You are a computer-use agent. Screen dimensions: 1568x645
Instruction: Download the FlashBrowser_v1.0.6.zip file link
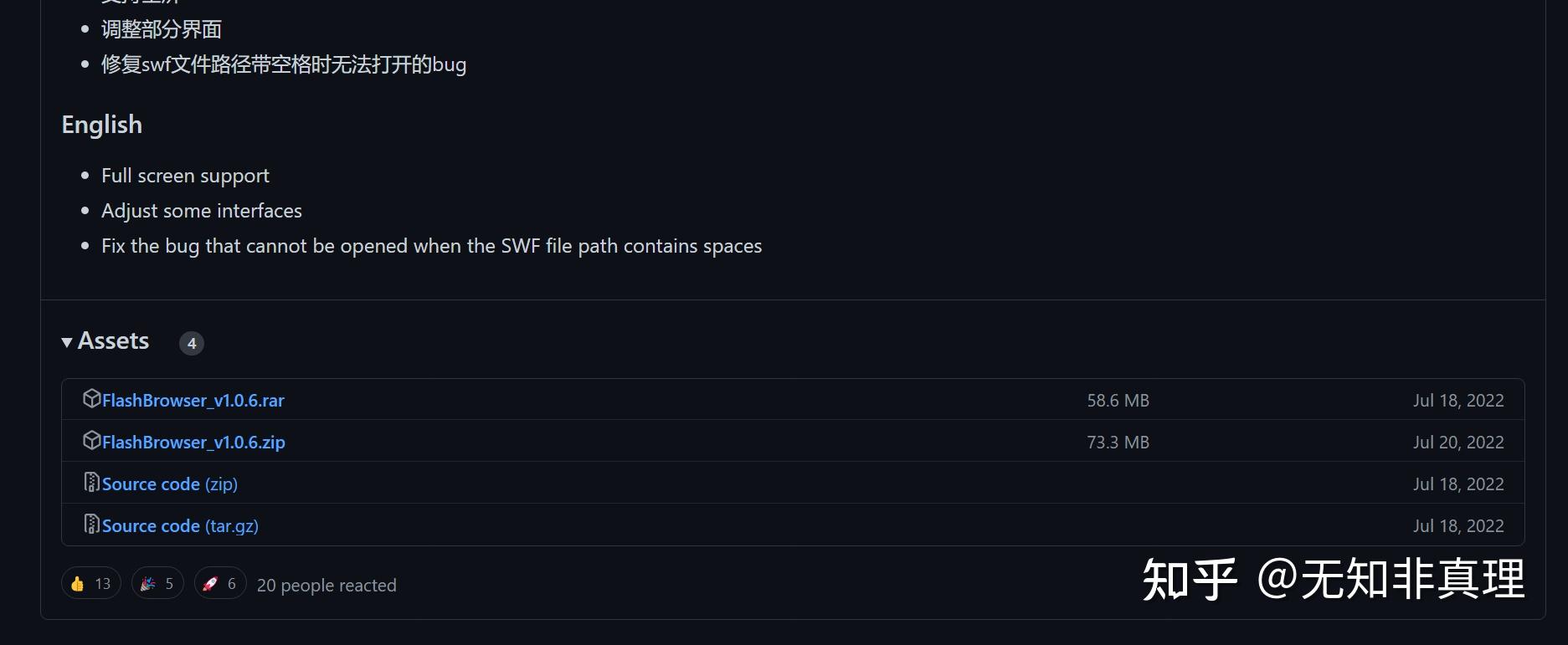click(193, 443)
